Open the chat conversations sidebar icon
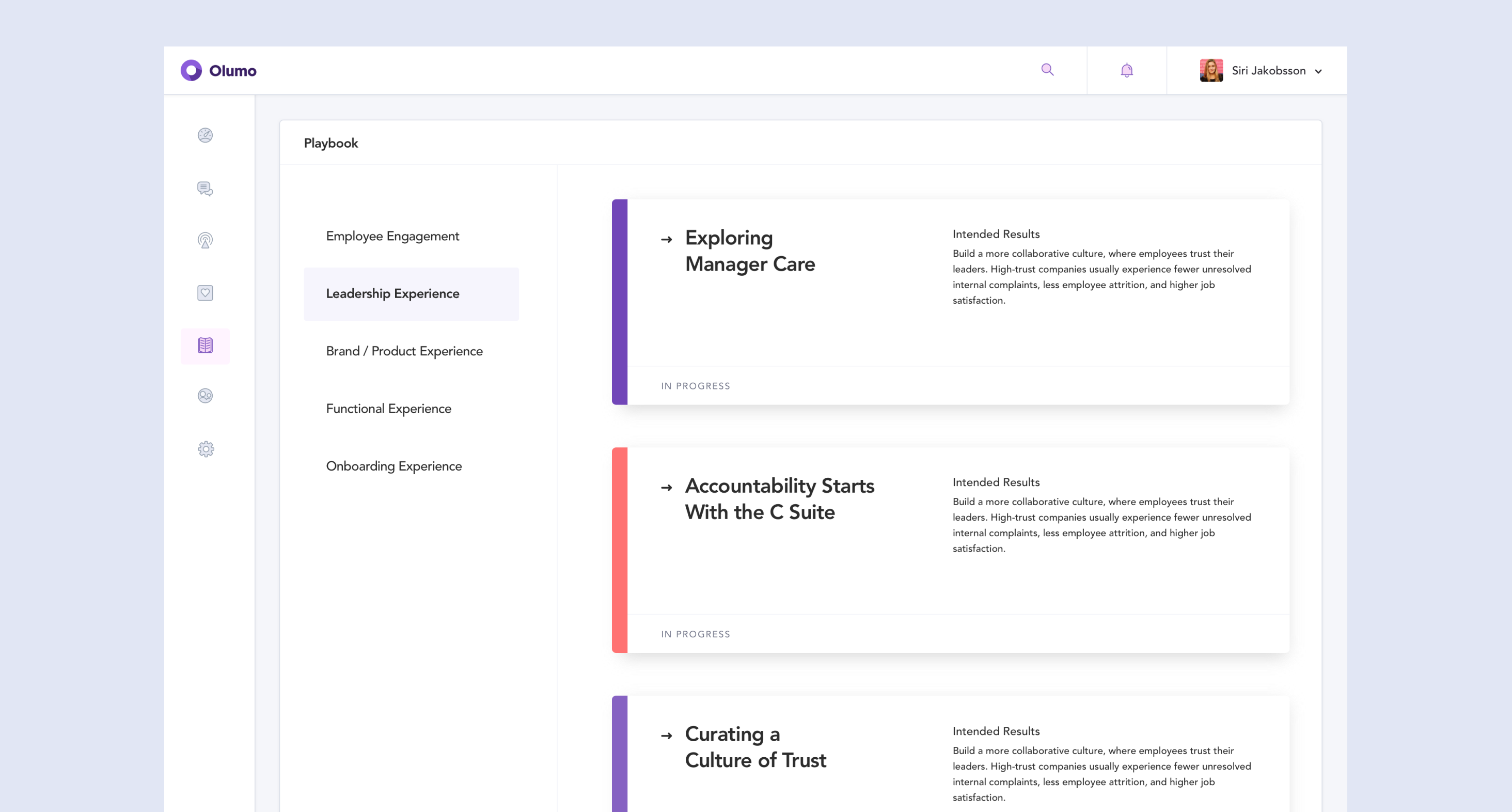The image size is (1512, 812). [205, 189]
